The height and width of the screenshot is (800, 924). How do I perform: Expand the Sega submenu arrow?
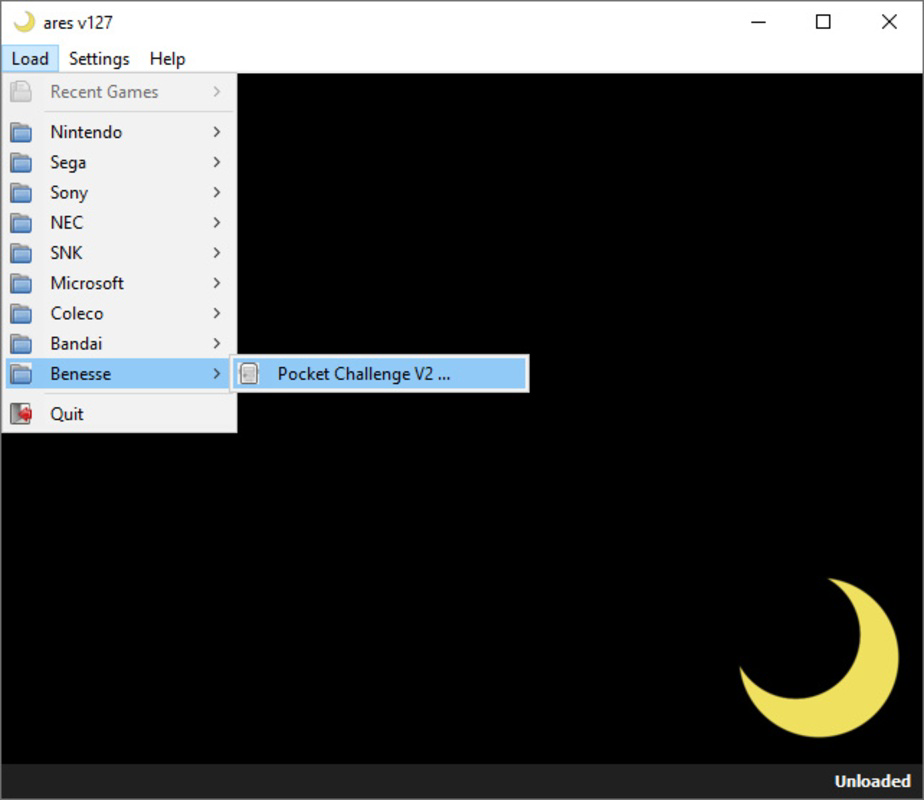[x=216, y=162]
